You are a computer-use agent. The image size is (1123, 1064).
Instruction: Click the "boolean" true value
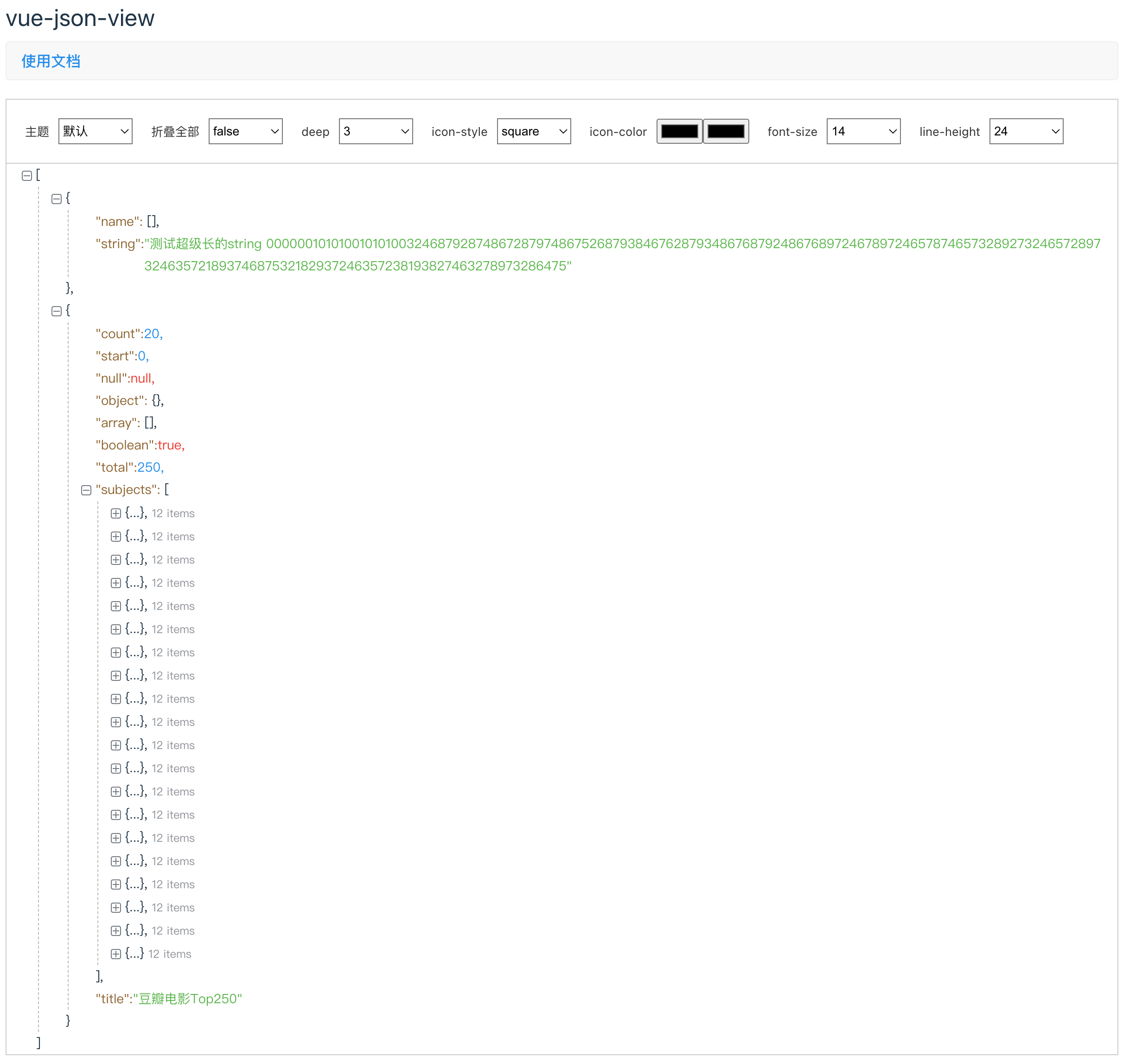tap(170, 446)
